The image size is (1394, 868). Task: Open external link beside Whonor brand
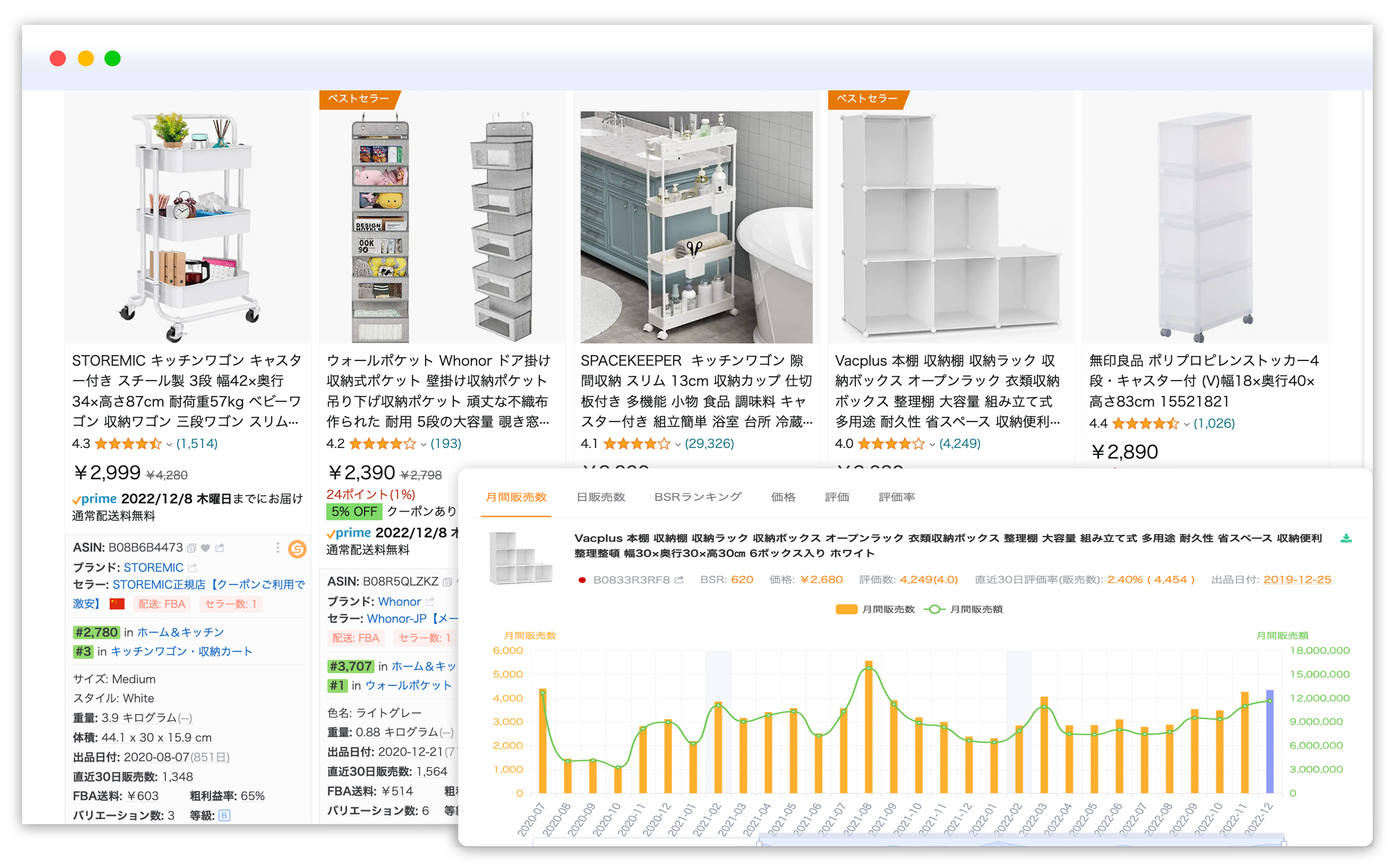pyautogui.click(x=430, y=601)
